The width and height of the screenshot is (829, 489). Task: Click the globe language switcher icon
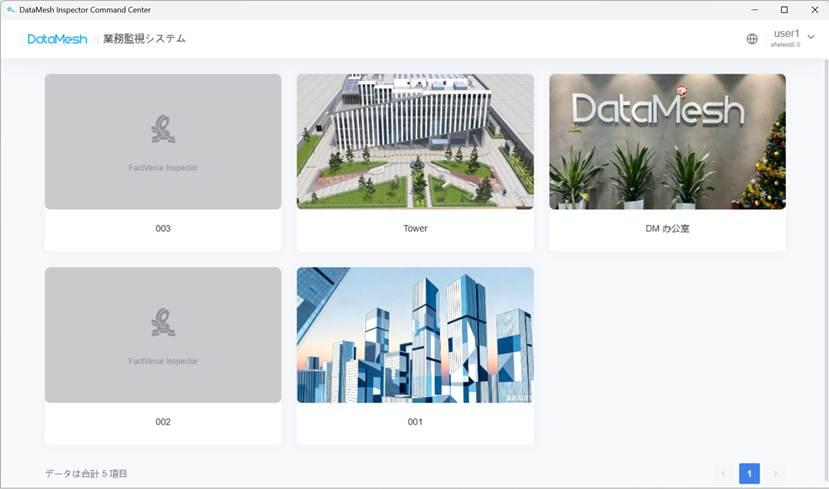point(752,39)
